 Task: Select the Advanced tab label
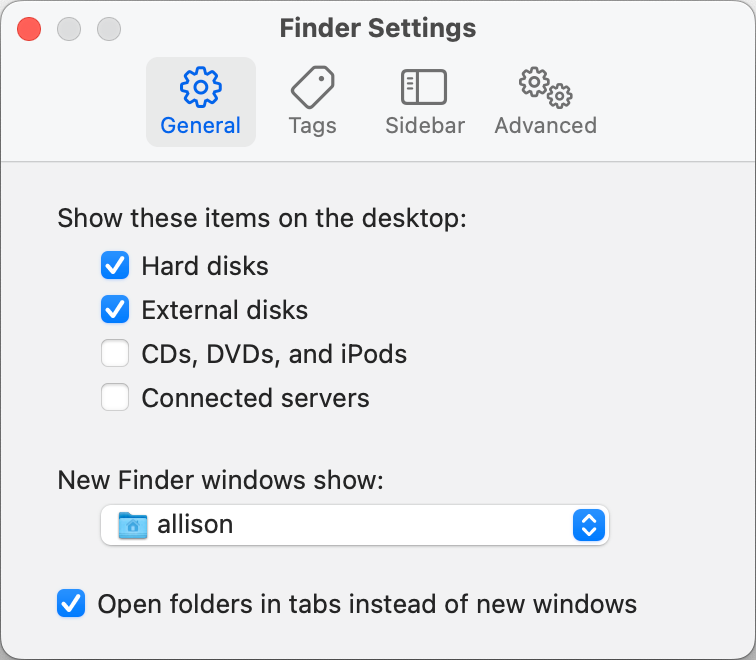coord(545,126)
